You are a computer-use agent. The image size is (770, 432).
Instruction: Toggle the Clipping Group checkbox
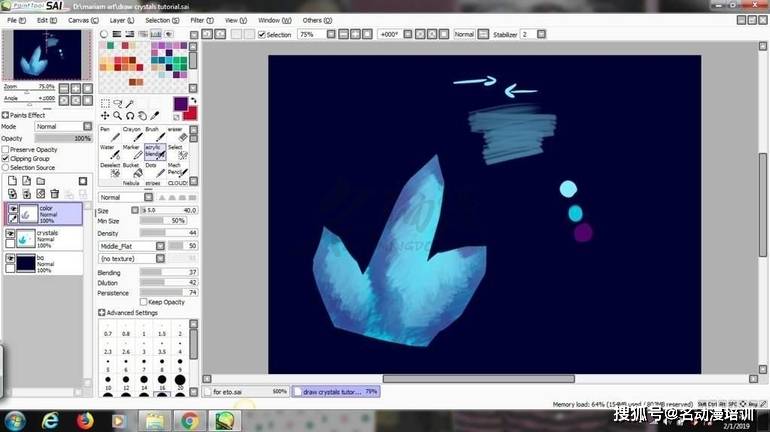(x=6, y=158)
